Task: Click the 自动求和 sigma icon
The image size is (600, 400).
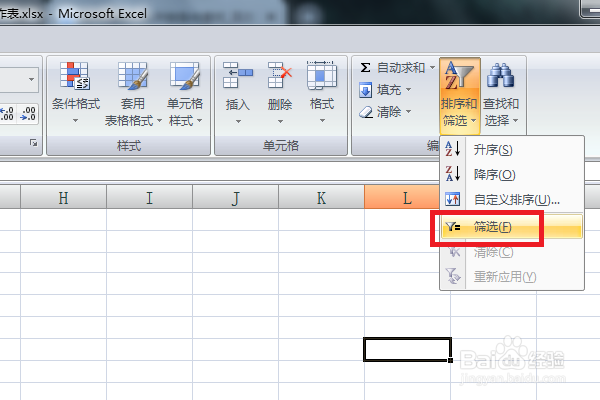Action: tap(365, 68)
